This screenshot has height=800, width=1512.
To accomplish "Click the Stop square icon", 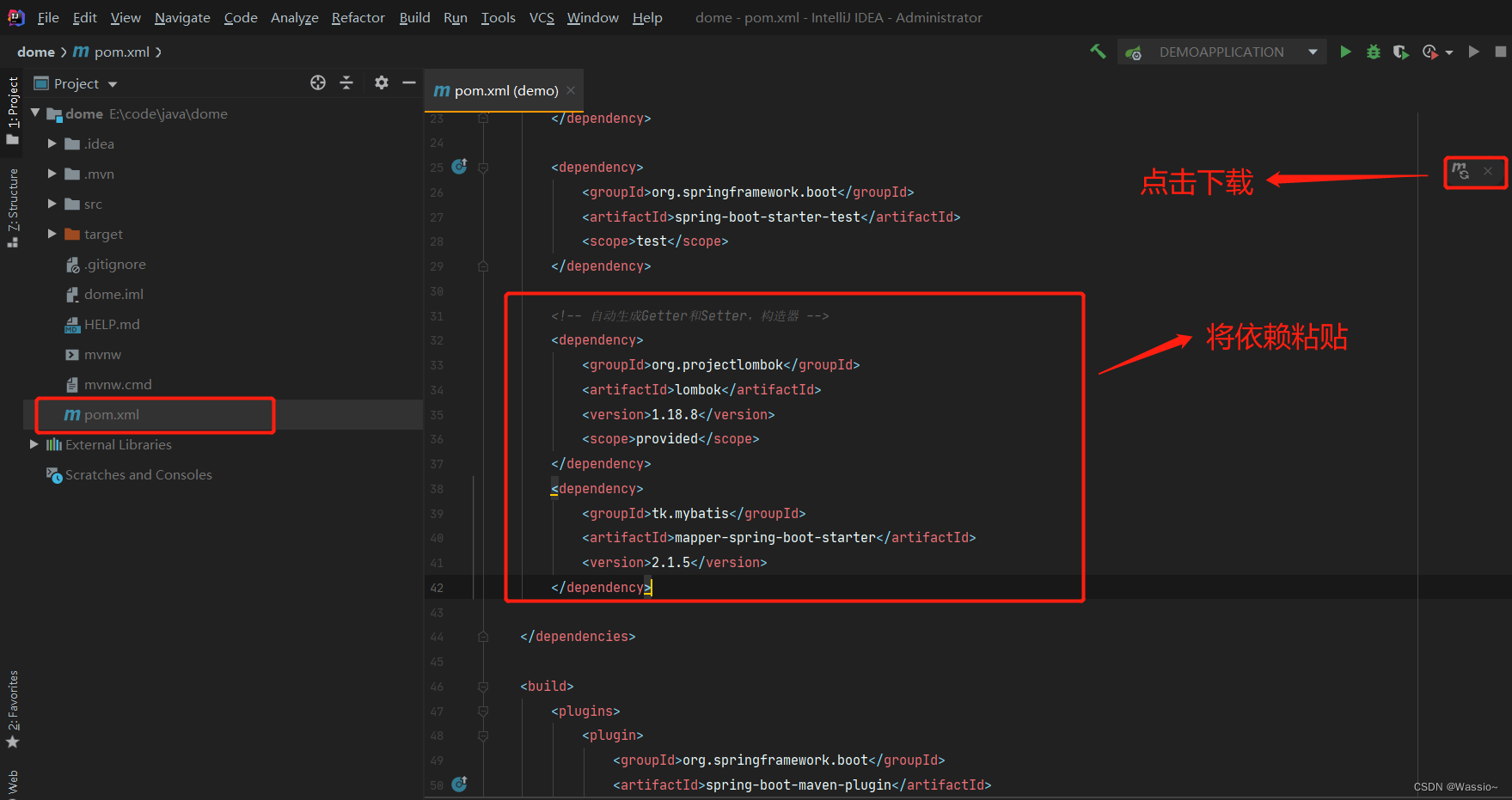I will (x=1501, y=52).
